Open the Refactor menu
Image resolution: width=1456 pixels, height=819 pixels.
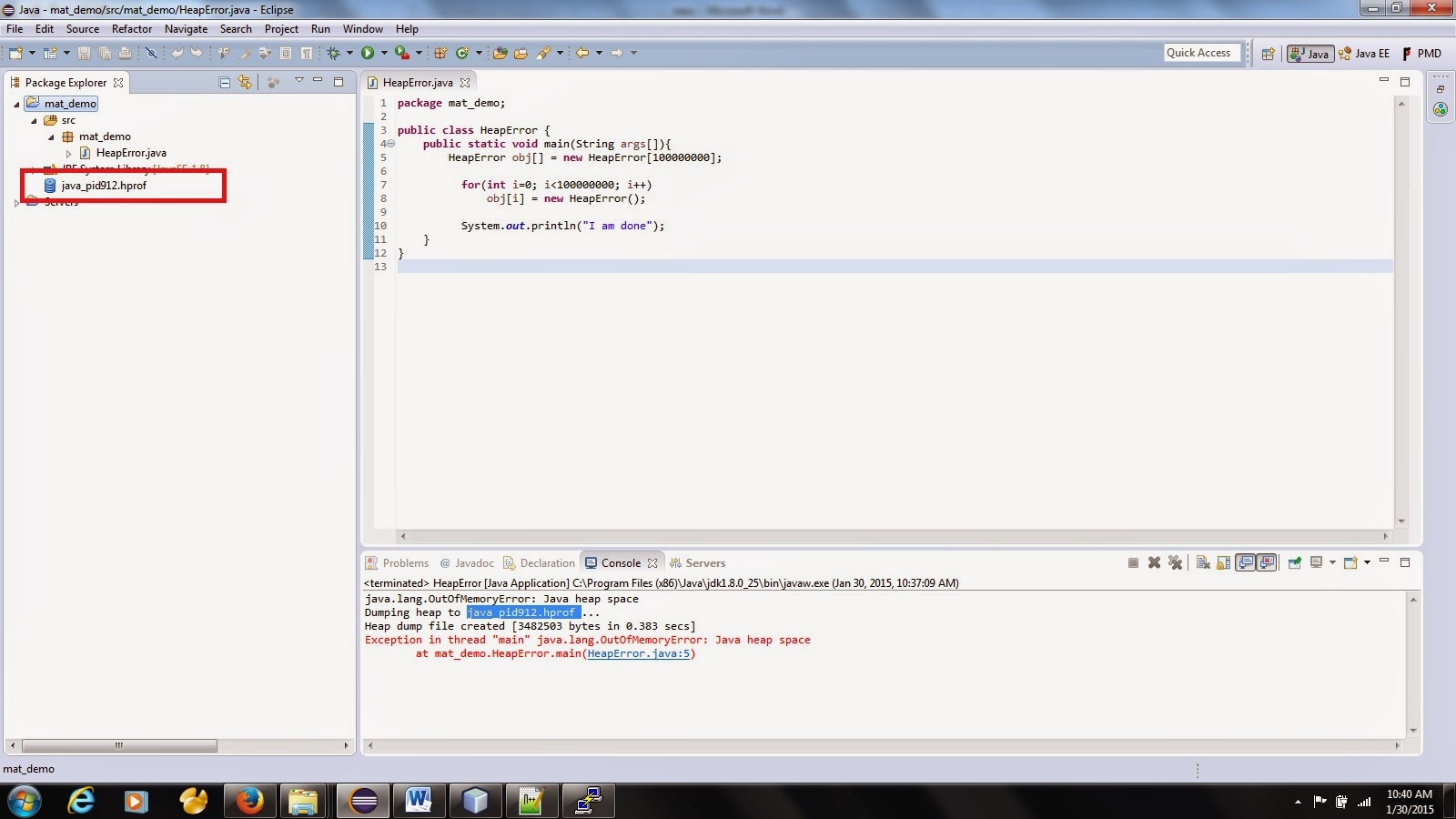[132, 29]
